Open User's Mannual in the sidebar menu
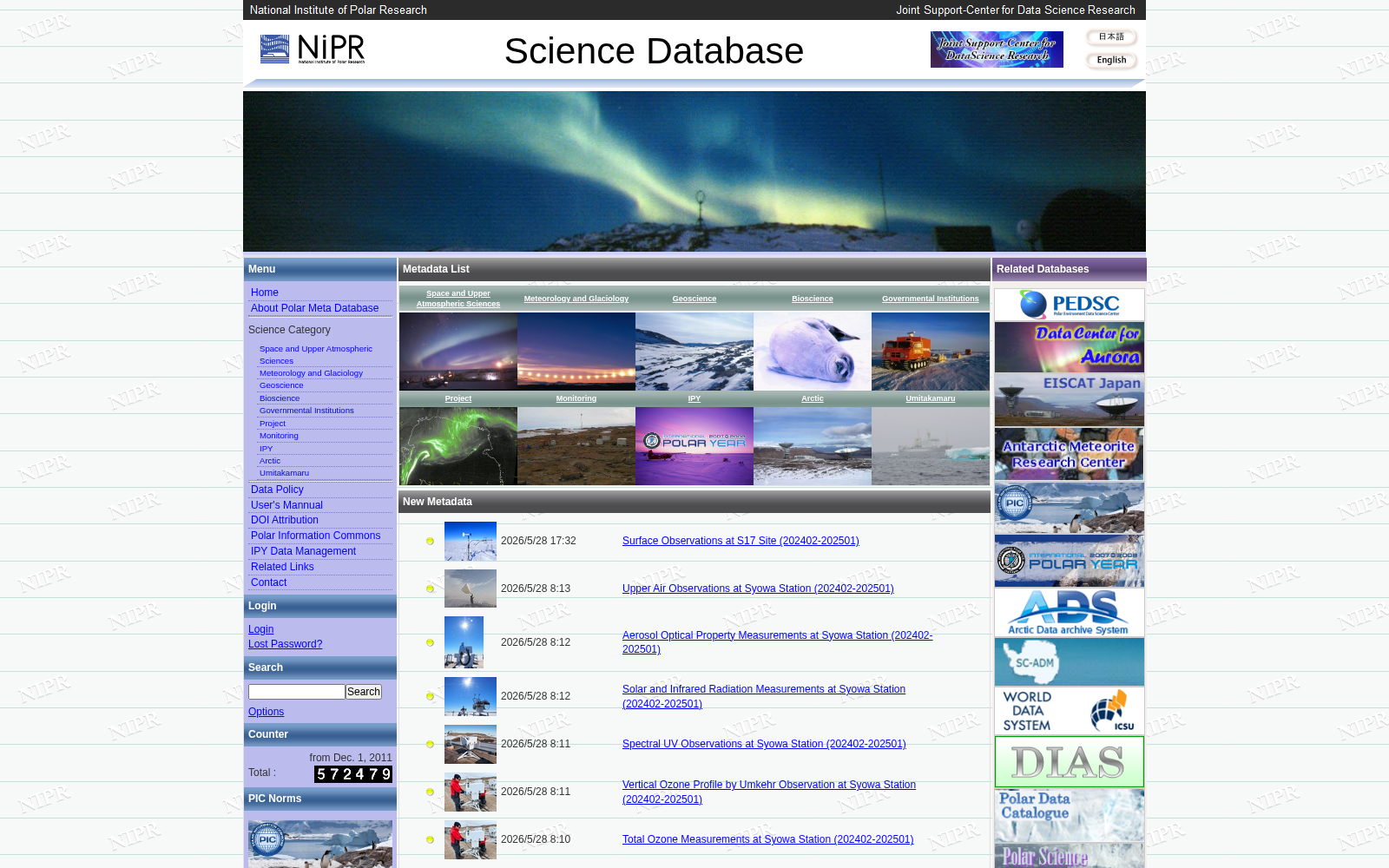1389x868 pixels. [x=286, y=505]
